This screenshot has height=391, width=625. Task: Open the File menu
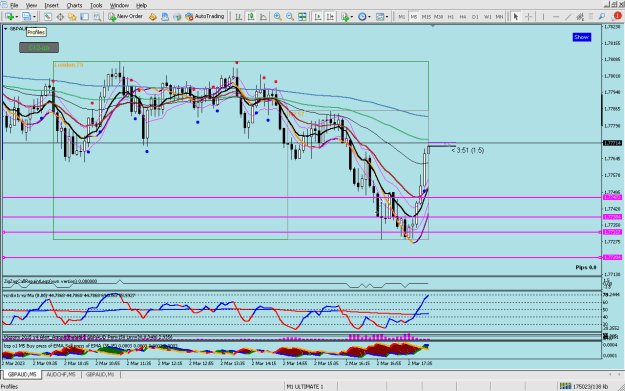[x=14, y=5]
